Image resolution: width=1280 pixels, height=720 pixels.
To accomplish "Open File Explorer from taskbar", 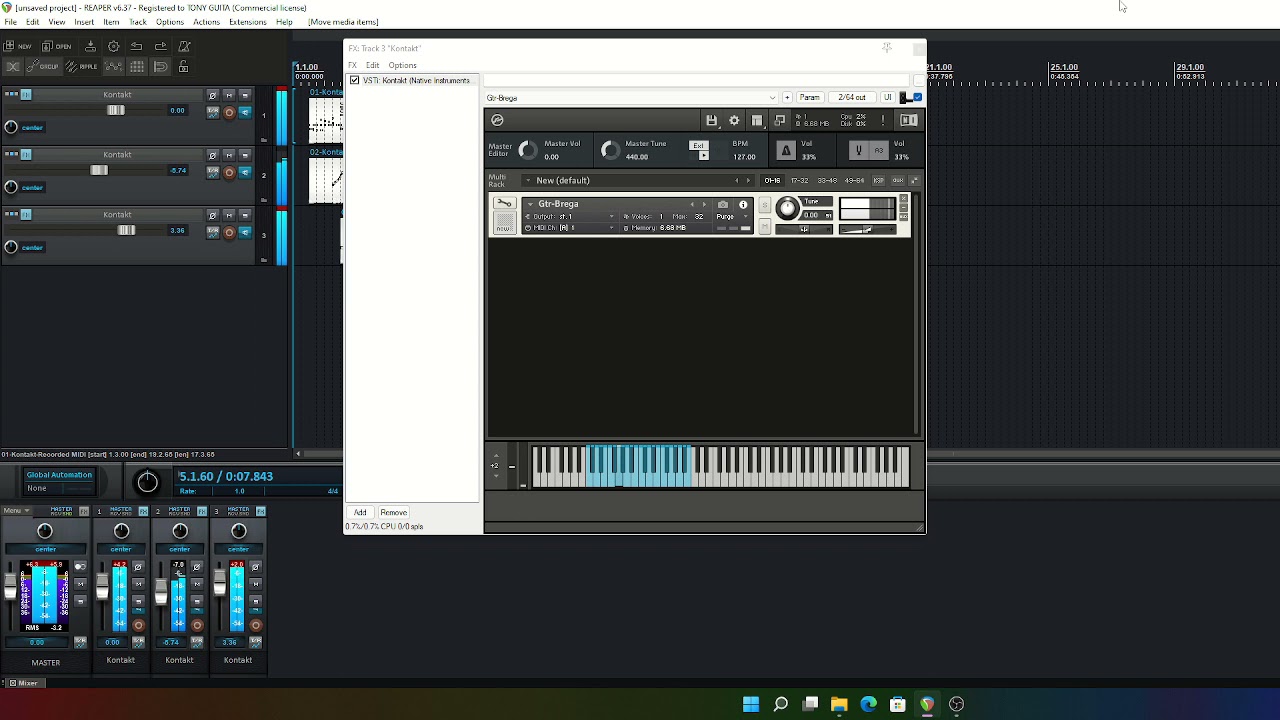I will tap(839, 704).
